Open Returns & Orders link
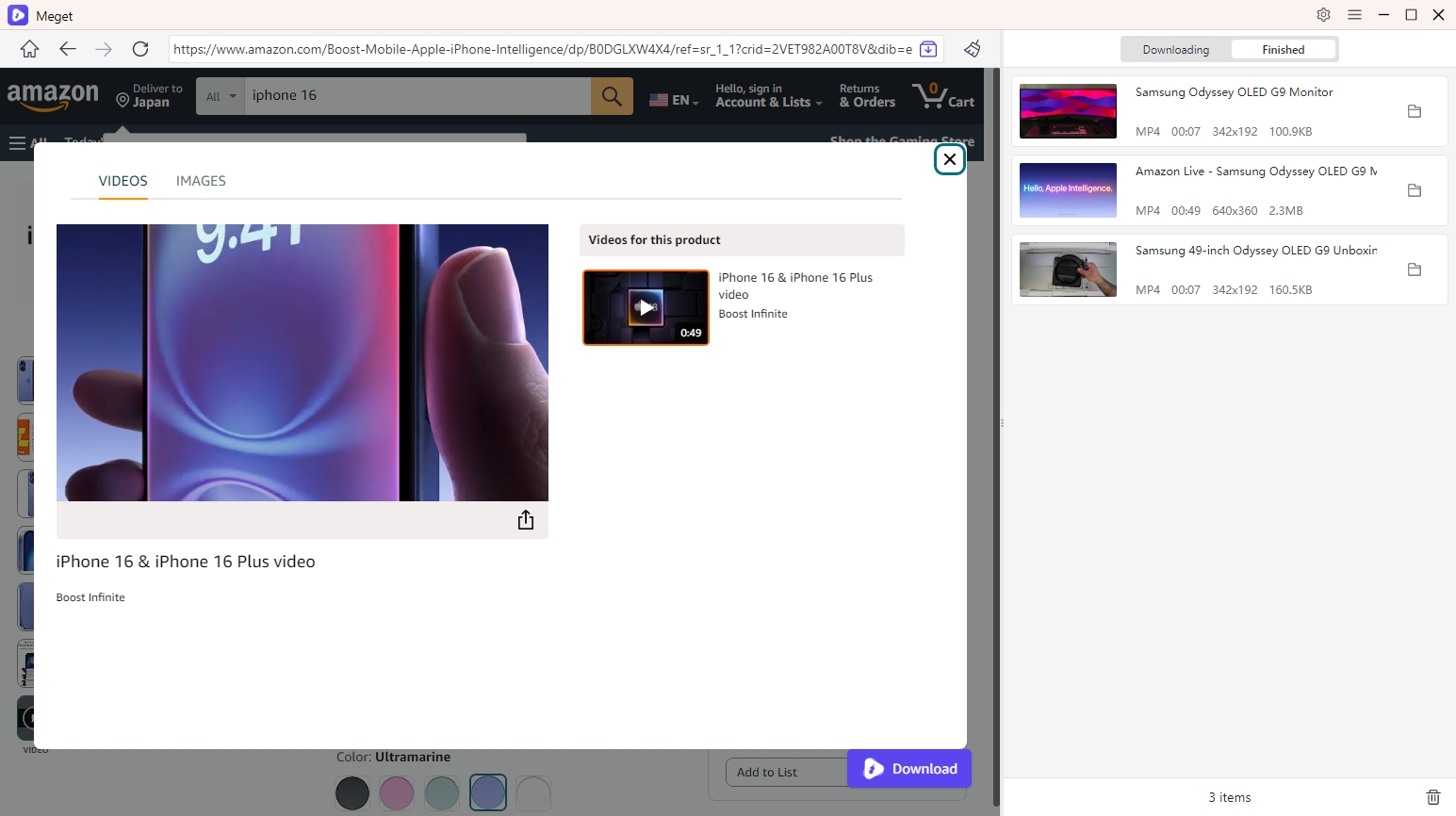Viewport: 1456px width, 816px height. tap(867, 95)
